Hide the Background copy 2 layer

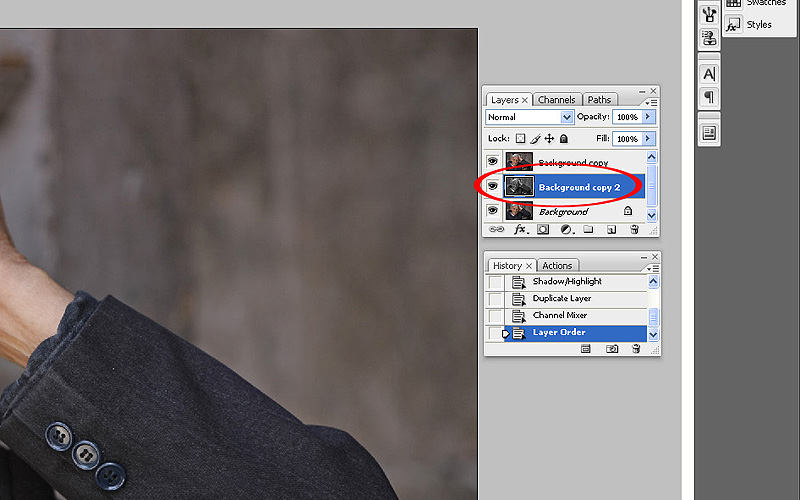pos(492,186)
